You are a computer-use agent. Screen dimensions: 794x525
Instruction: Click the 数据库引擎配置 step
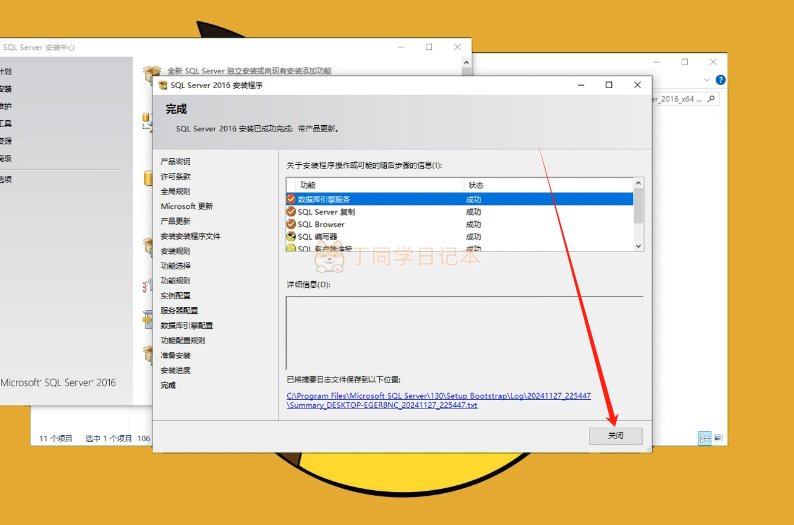coord(187,326)
